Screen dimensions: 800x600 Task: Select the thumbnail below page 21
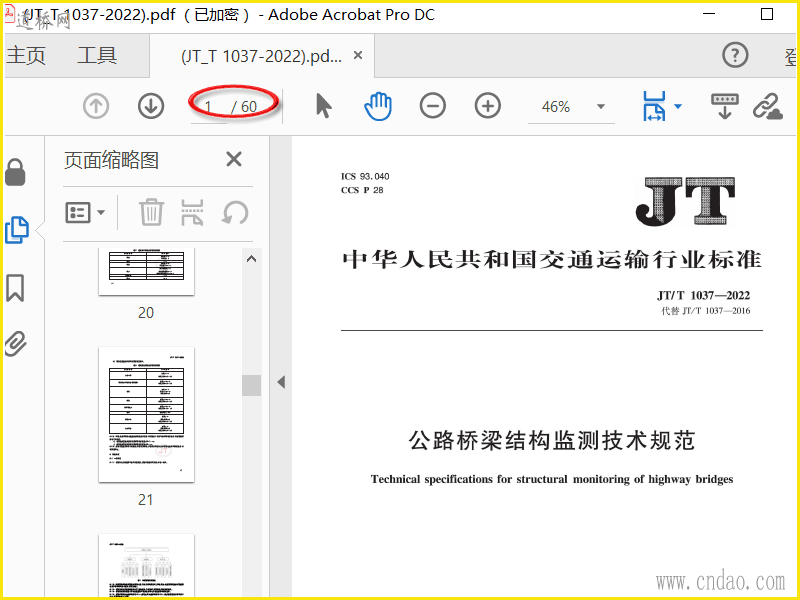coord(146,565)
